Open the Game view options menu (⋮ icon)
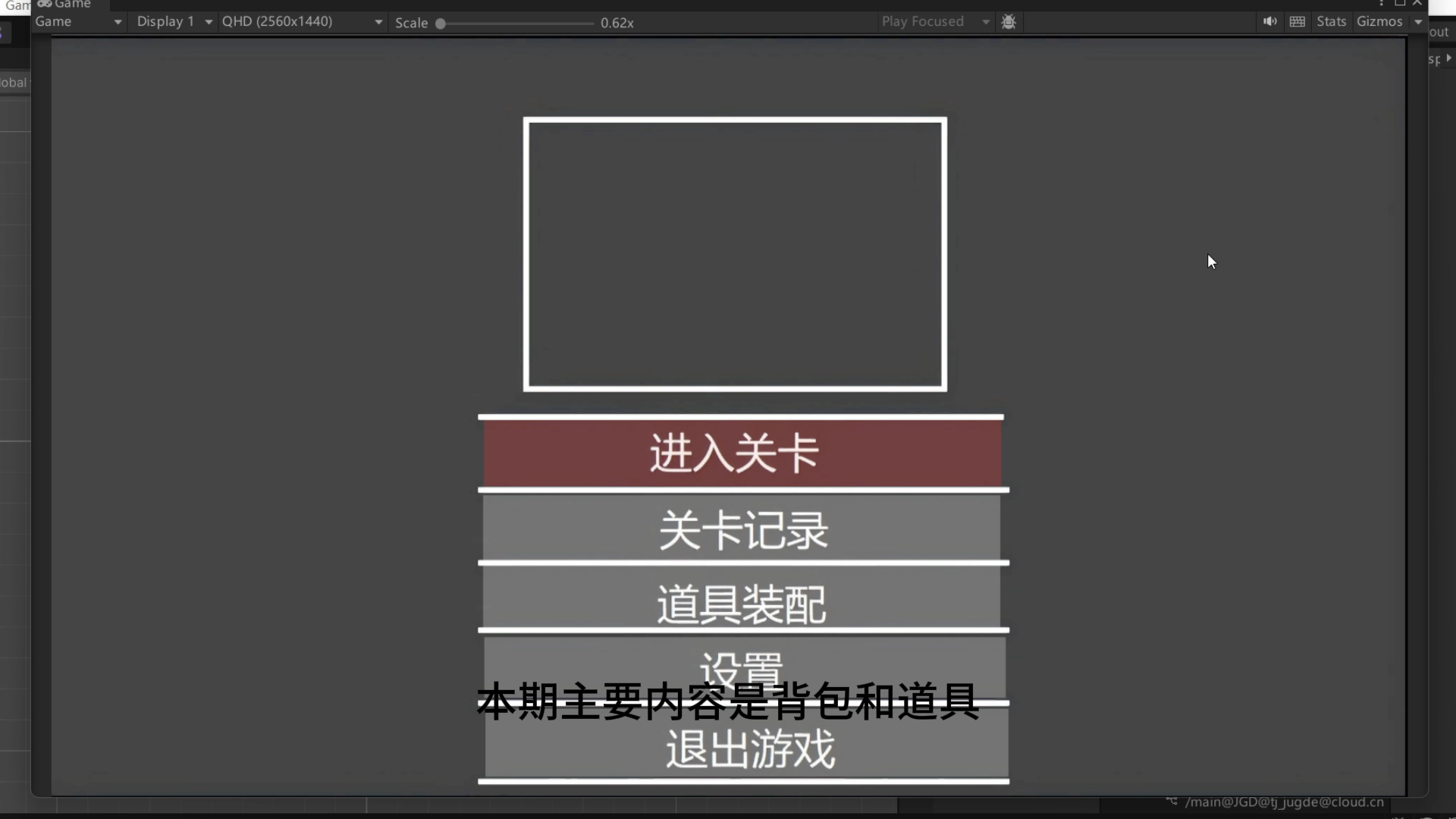 click(x=1381, y=3)
